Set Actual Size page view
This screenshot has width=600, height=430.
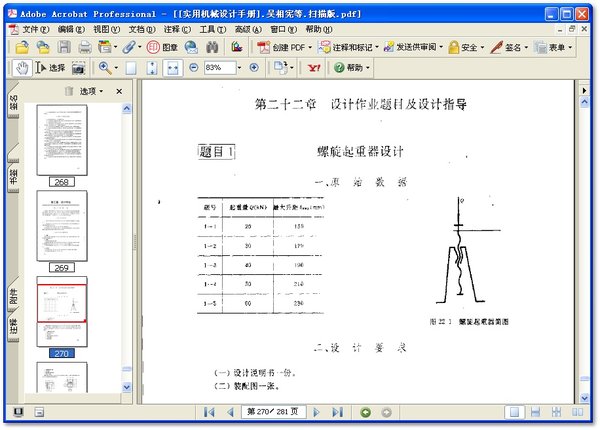click(131, 68)
